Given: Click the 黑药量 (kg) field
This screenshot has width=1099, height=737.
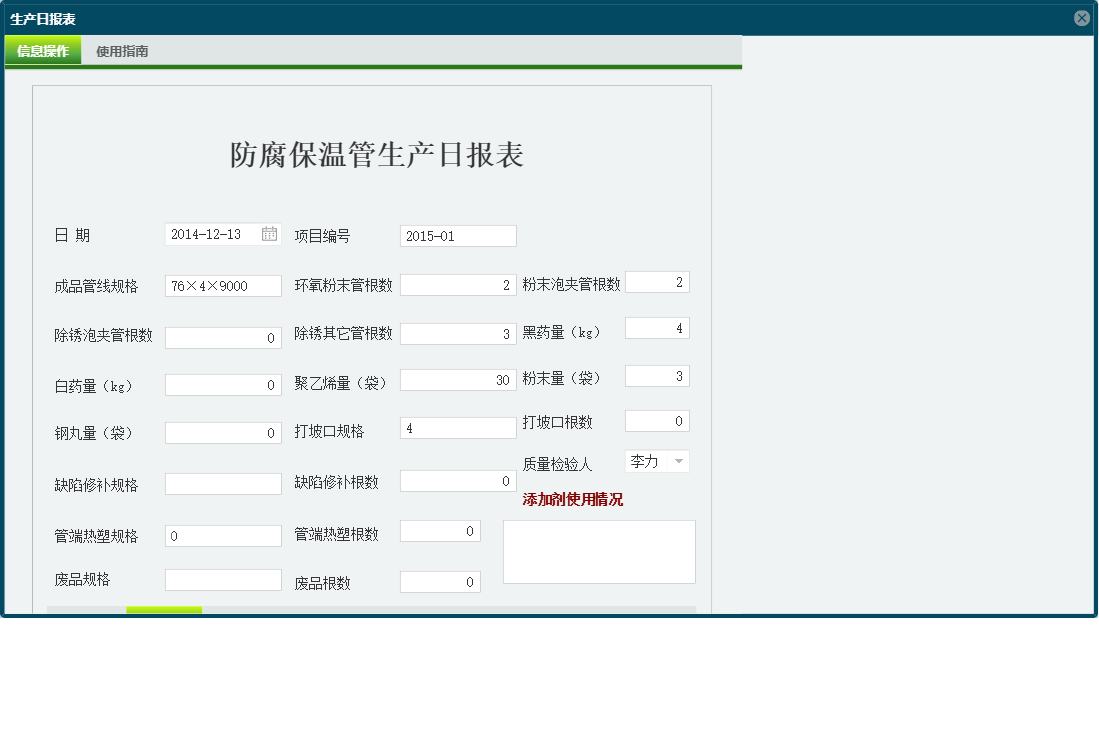Looking at the screenshot, I should tap(657, 328).
